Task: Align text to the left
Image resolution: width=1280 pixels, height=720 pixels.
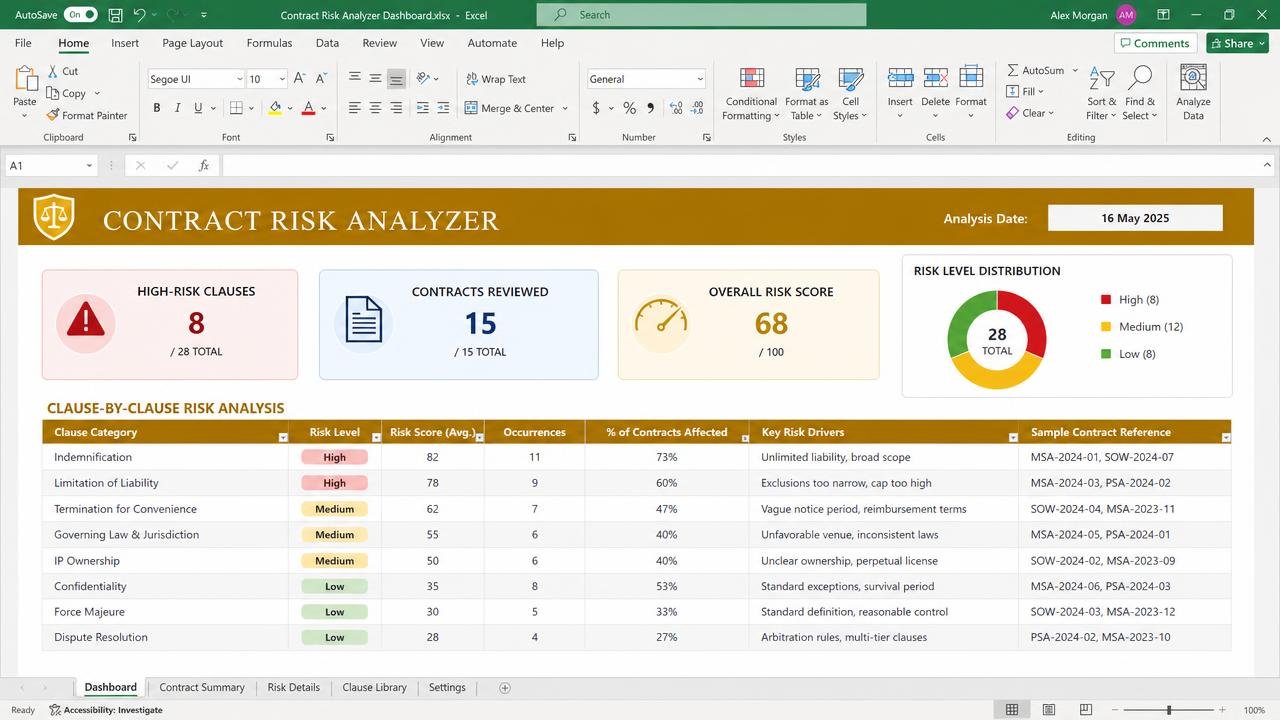Action: click(354, 108)
